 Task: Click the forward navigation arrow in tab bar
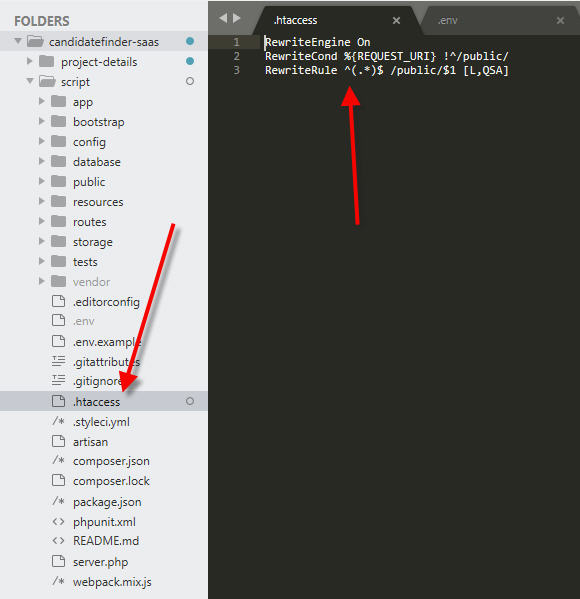pos(237,18)
